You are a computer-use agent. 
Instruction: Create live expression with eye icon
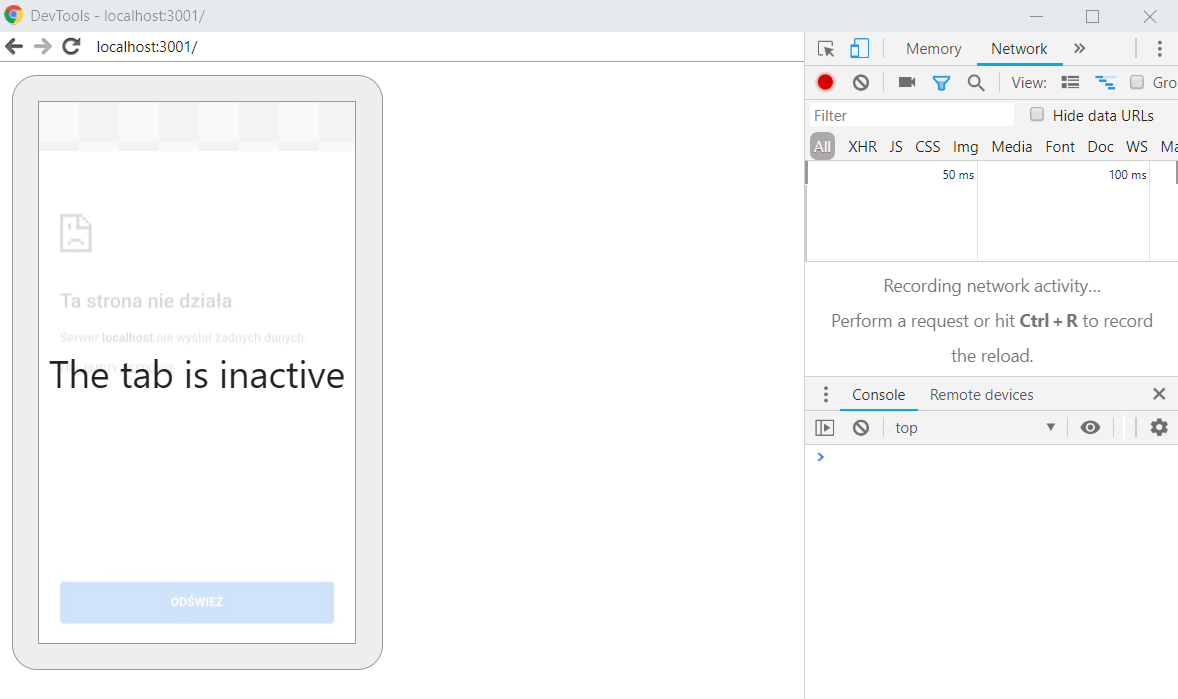(x=1090, y=428)
